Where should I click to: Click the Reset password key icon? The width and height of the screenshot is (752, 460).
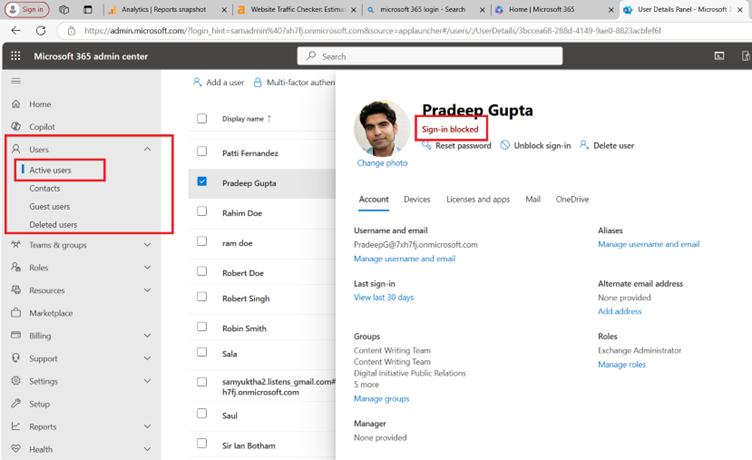426,145
